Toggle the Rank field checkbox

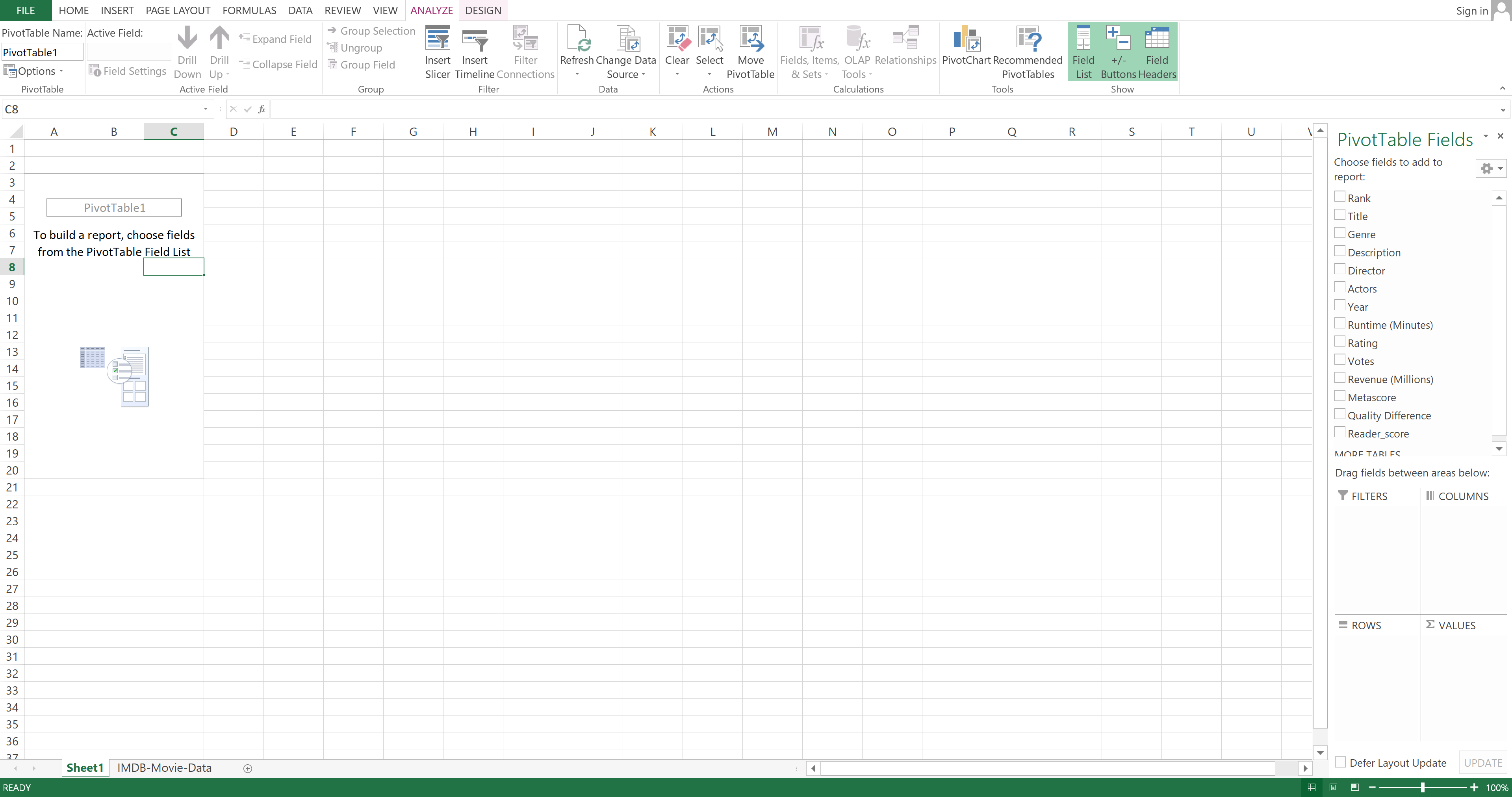(1340, 197)
